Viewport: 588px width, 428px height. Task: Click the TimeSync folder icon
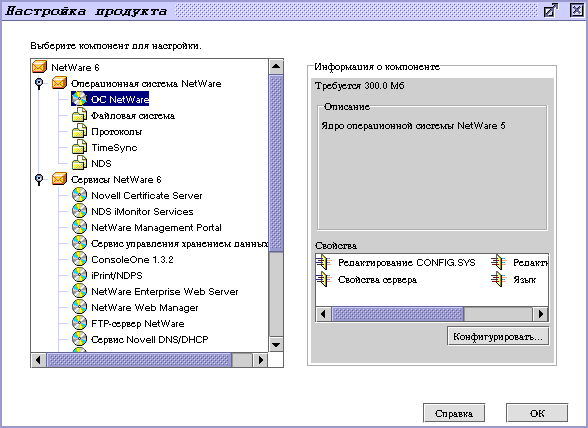click(x=79, y=147)
